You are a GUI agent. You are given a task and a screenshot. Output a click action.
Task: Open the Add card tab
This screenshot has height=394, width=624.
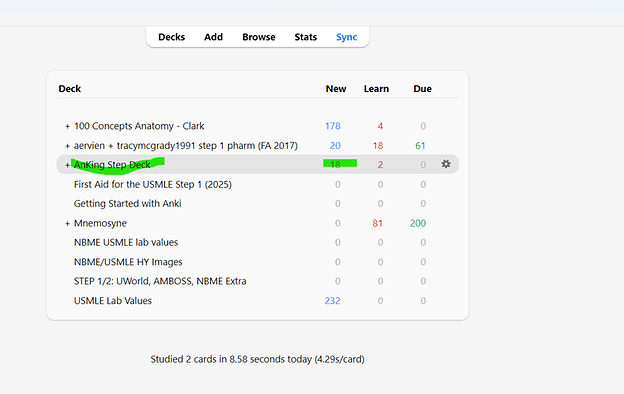click(x=213, y=37)
